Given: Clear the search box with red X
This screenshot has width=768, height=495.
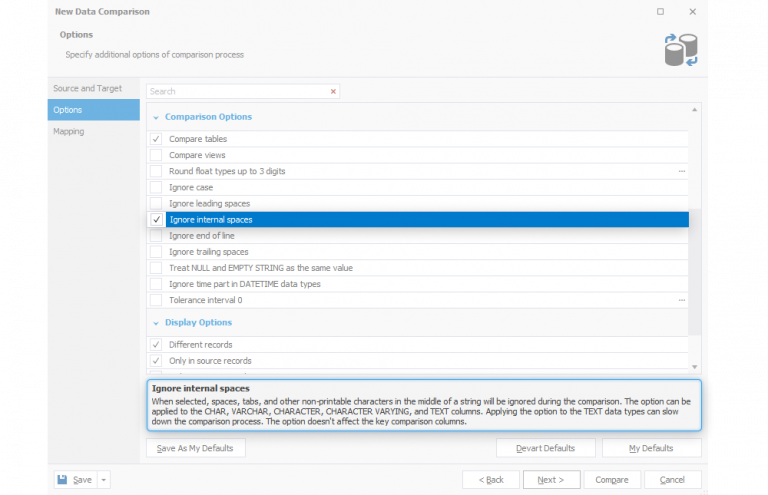Looking at the screenshot, I should pyautogui.click(x=333, y=91).
